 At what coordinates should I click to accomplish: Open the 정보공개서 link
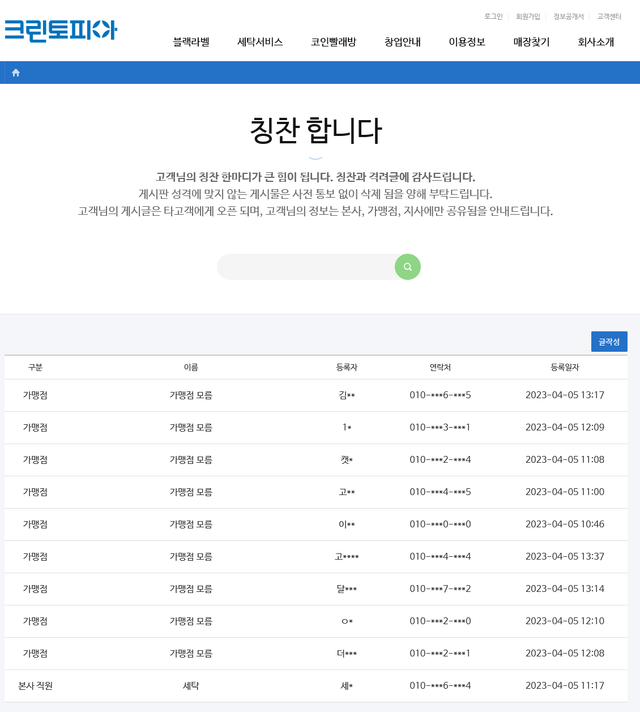[x=568, y=16]
